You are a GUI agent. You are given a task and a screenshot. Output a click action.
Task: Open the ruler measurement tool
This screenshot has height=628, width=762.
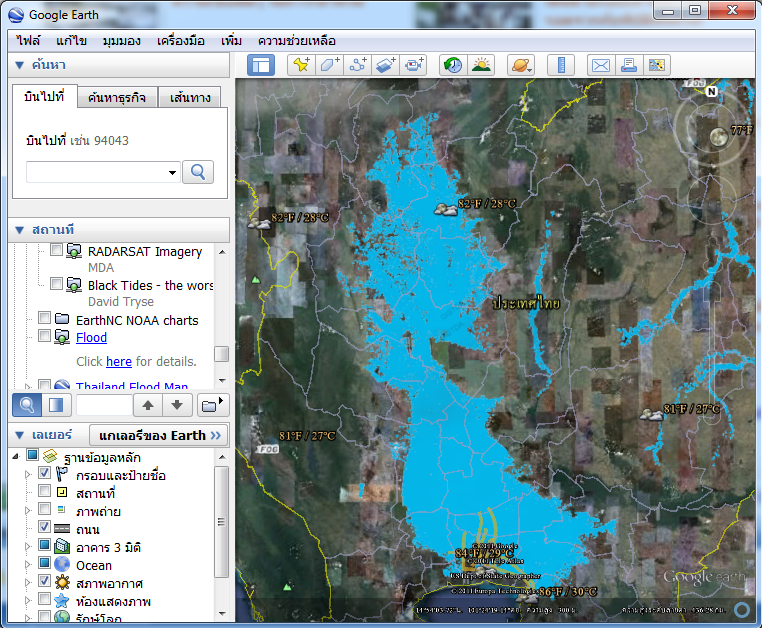click(x=560, y=65)
